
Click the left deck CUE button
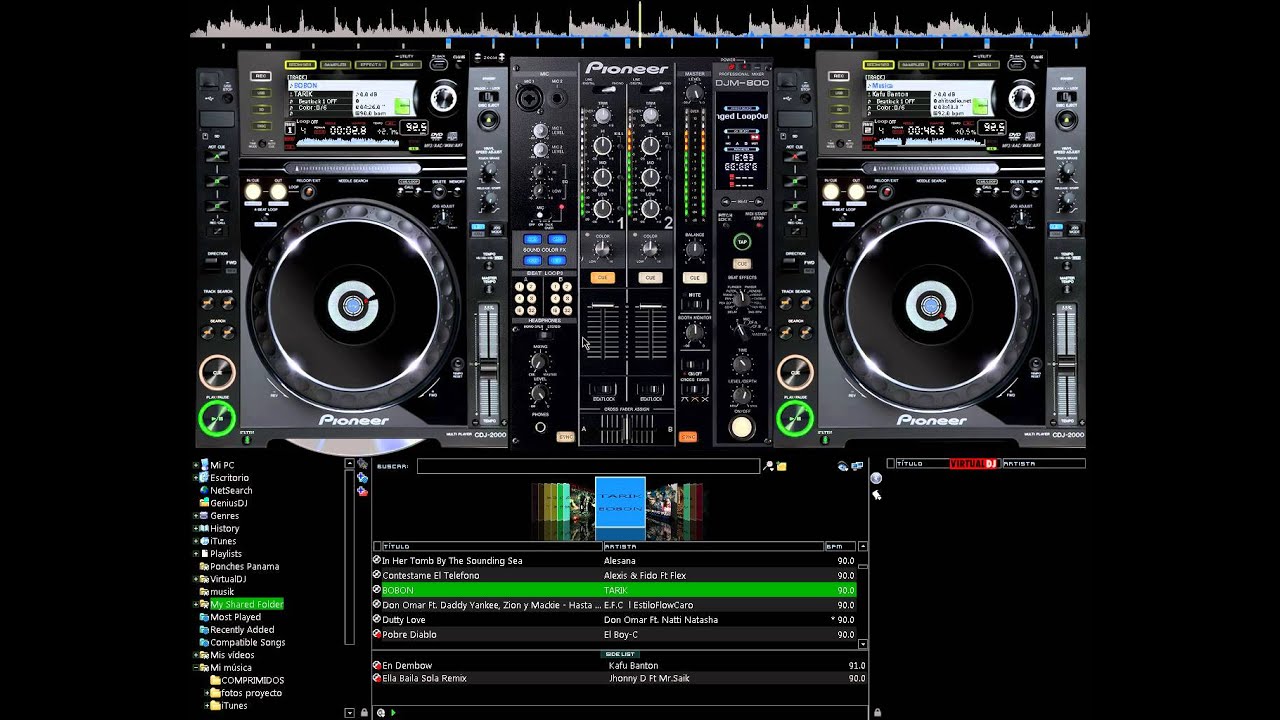217,373
